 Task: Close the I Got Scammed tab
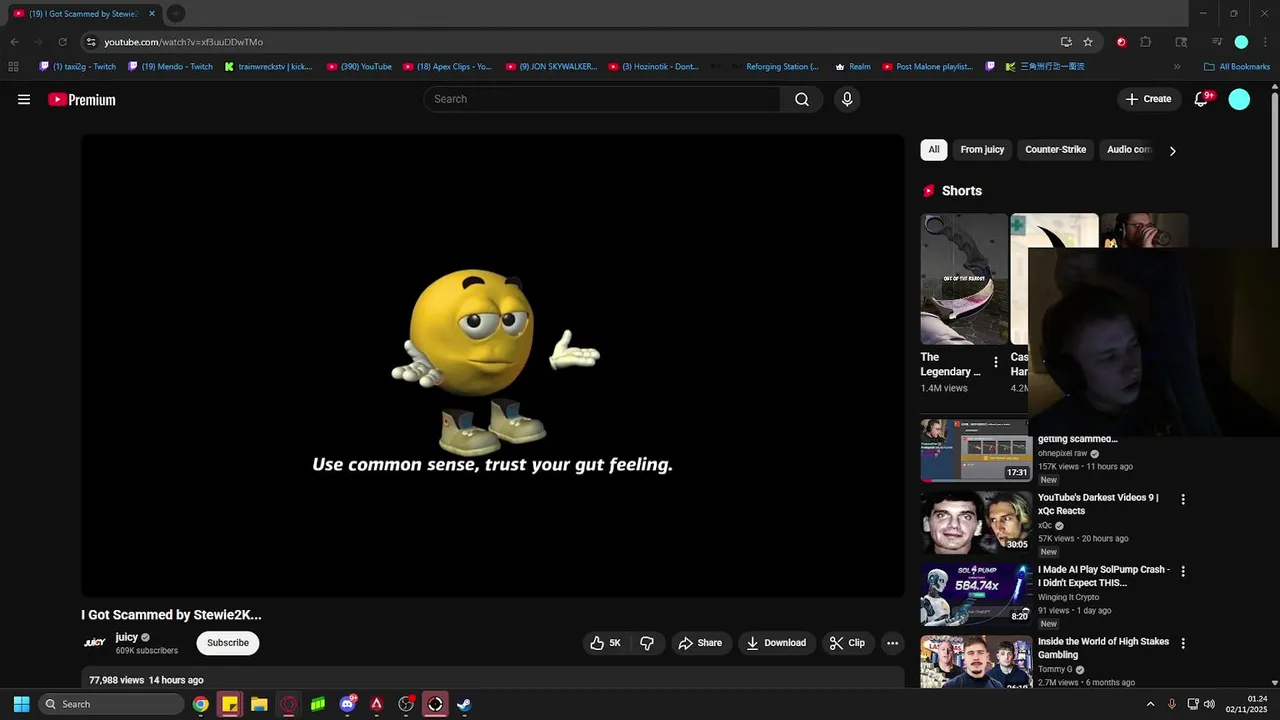[152, 13]
